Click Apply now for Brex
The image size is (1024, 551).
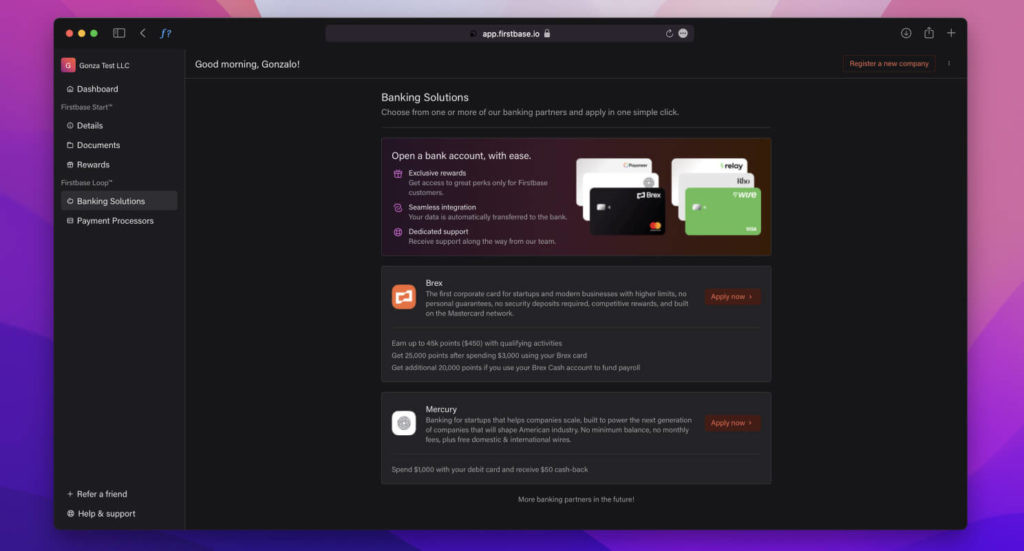click(x=732, y=296)
